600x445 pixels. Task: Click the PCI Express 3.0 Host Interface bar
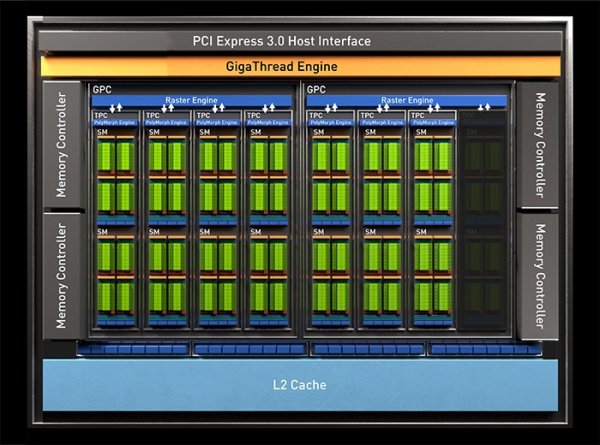[x=300, y=41]
